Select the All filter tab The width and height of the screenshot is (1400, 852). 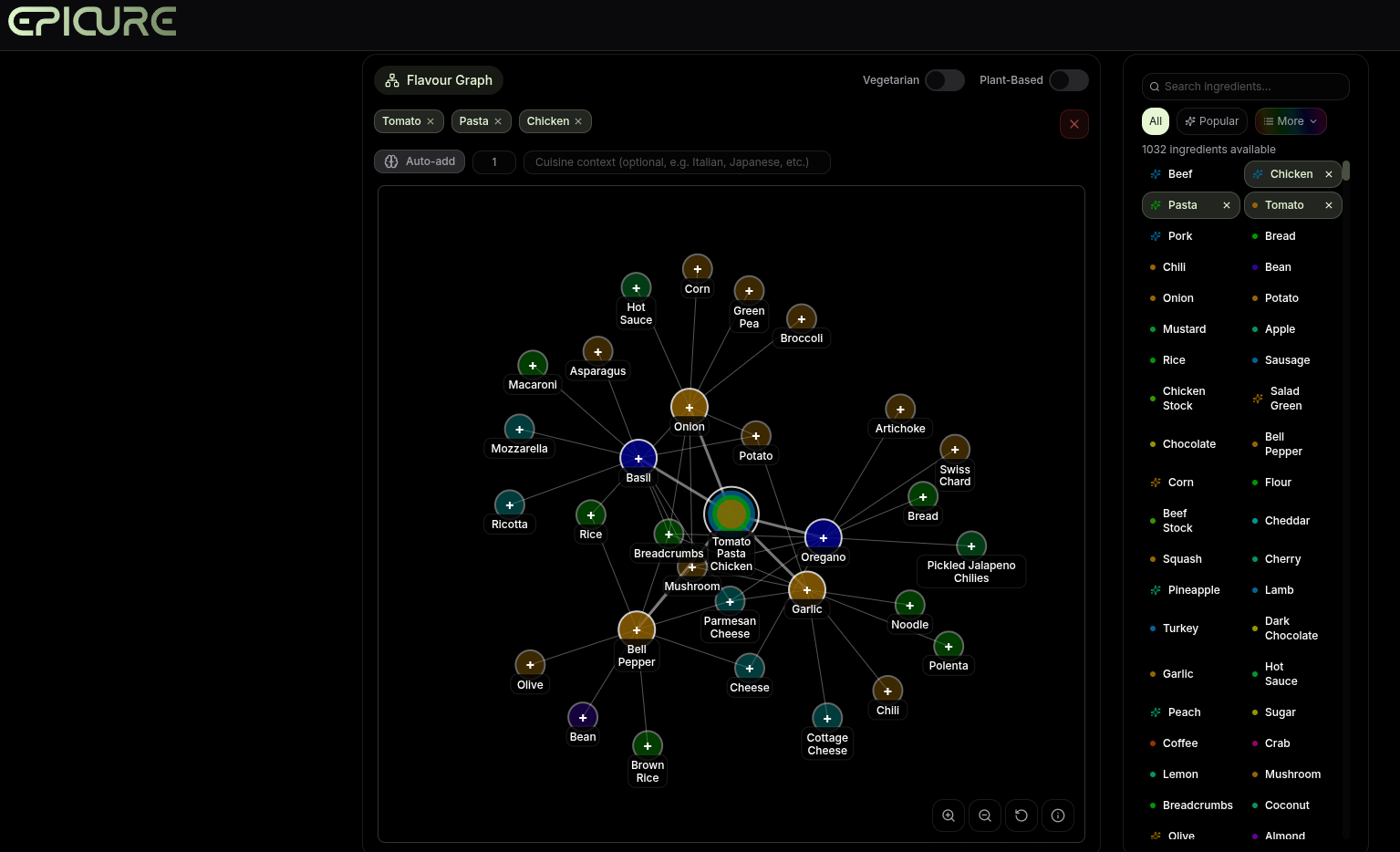pos(1156,121)
